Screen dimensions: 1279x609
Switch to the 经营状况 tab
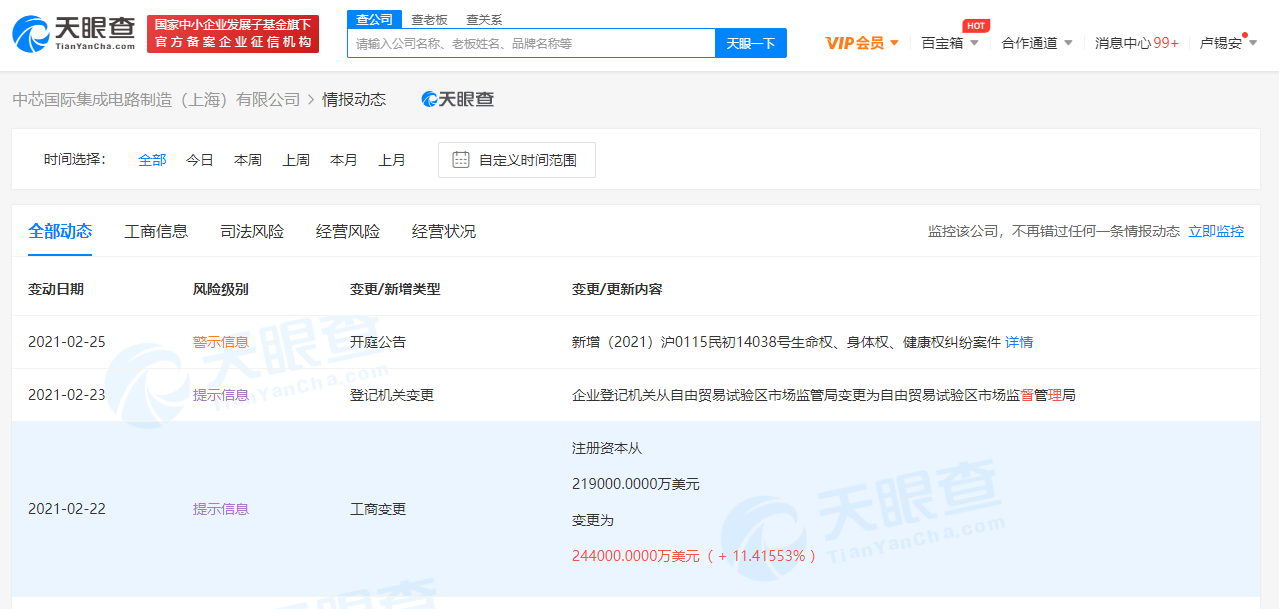444,231
